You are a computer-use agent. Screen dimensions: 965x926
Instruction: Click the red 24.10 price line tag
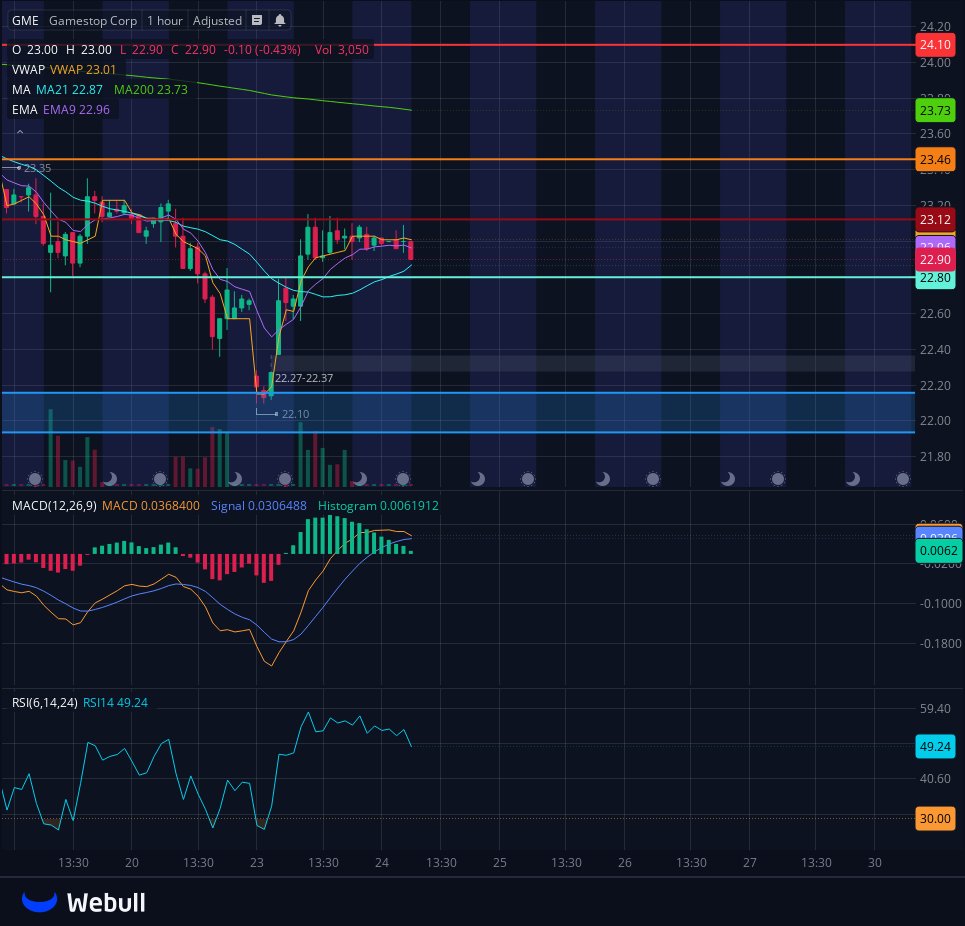(x=935, y=44)
